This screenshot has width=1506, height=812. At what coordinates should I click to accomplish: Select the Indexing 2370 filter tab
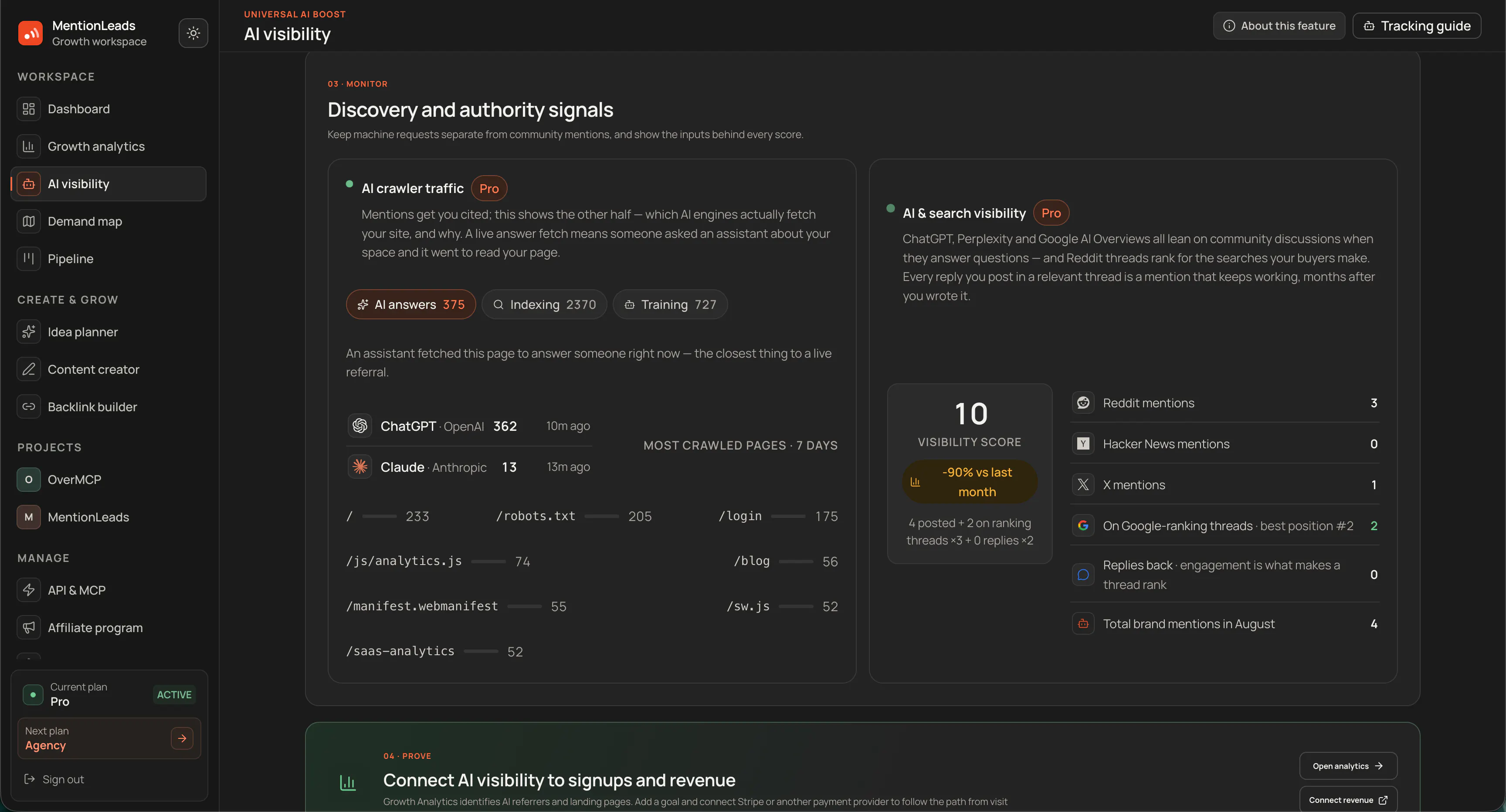click(x=544, y=304)
